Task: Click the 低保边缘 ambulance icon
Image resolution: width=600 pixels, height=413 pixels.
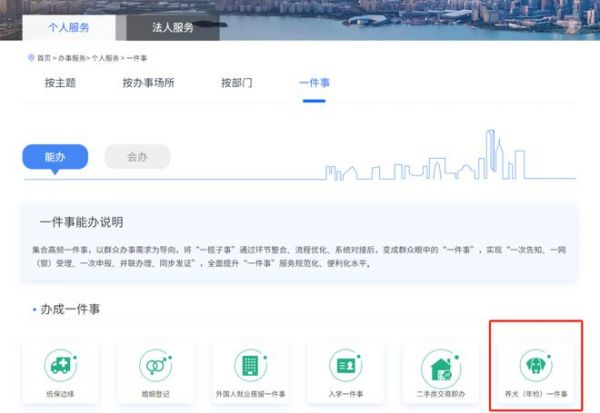Action: tap(60, 365)
